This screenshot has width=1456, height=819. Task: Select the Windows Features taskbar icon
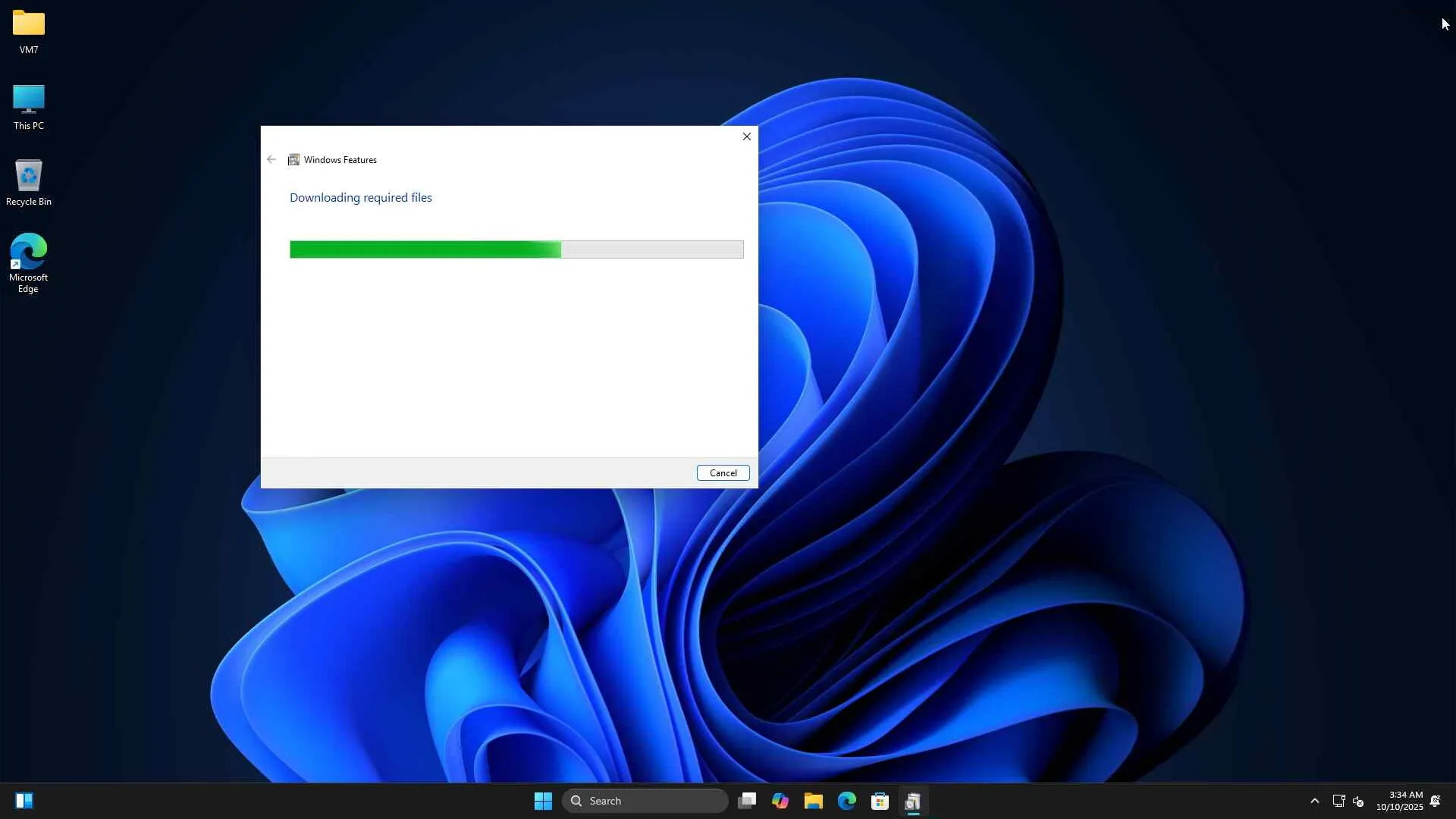913,802
